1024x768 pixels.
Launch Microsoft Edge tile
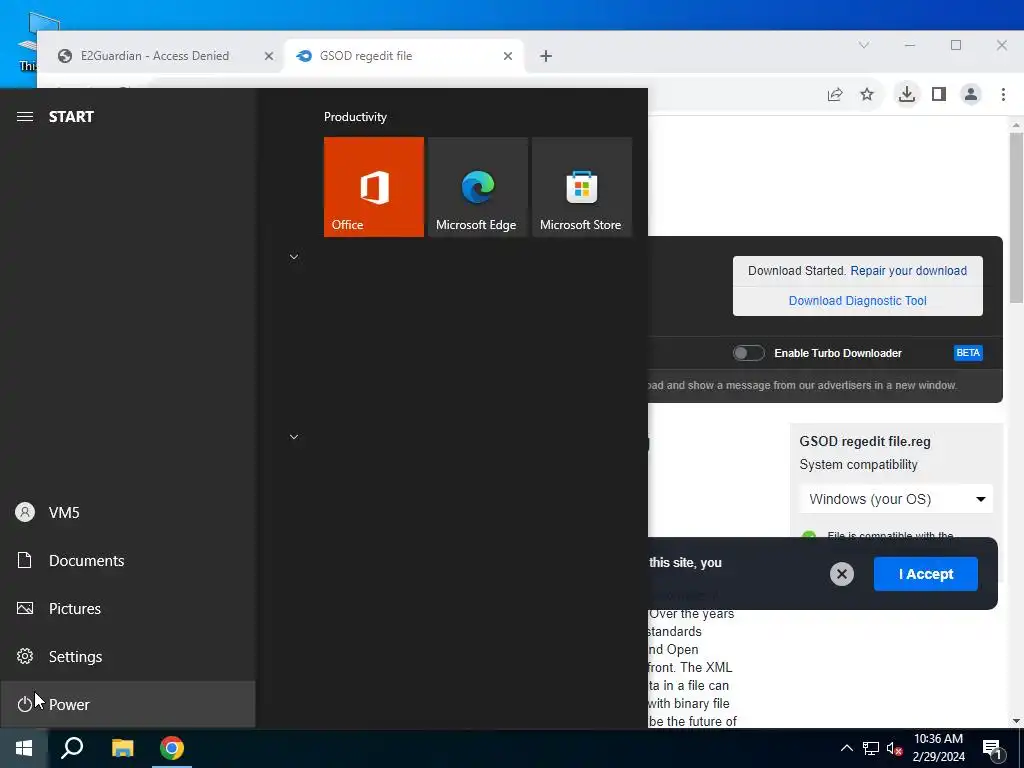pos(477,187)
